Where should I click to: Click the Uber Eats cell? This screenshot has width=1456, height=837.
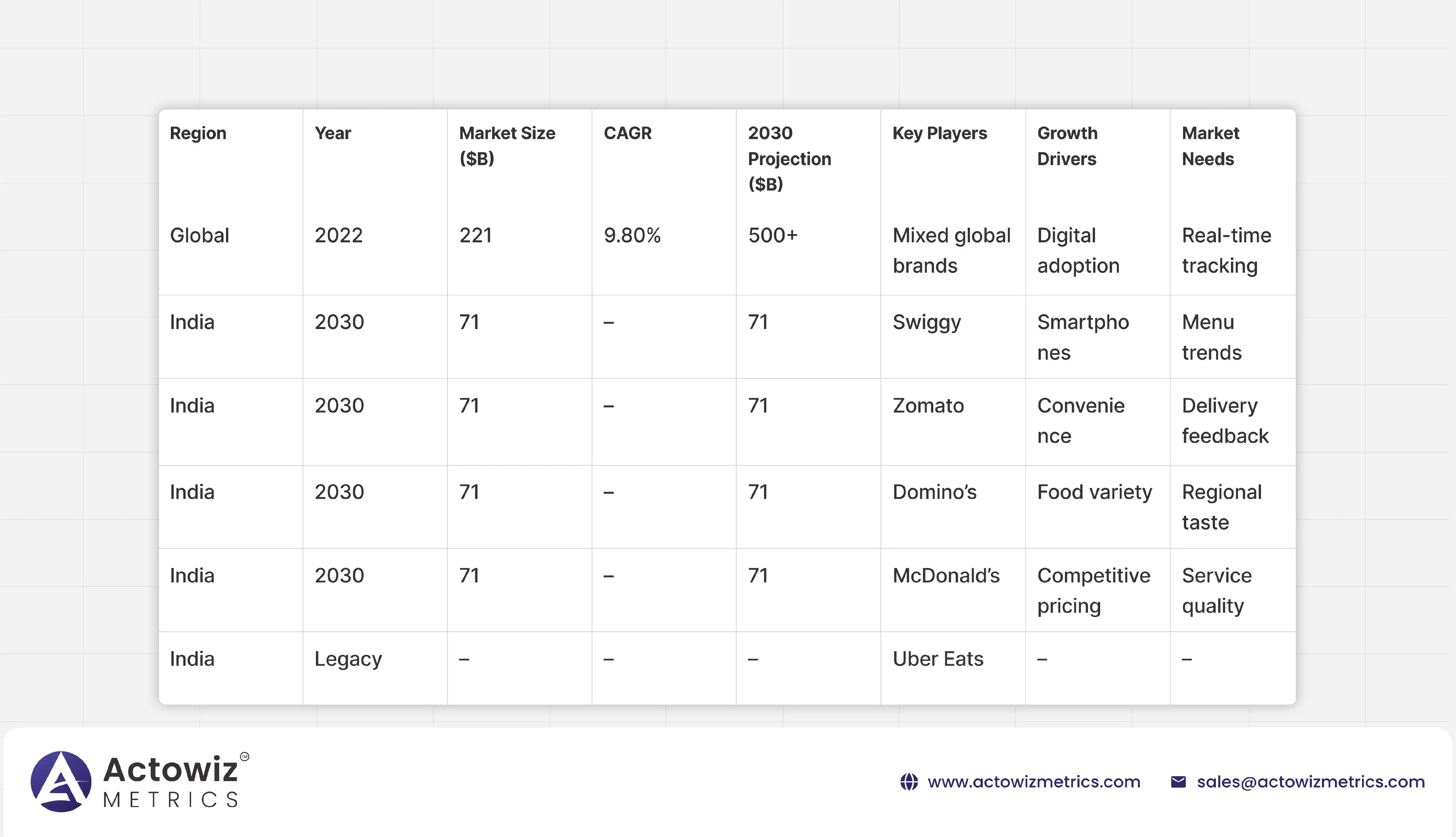pos(938,659)
